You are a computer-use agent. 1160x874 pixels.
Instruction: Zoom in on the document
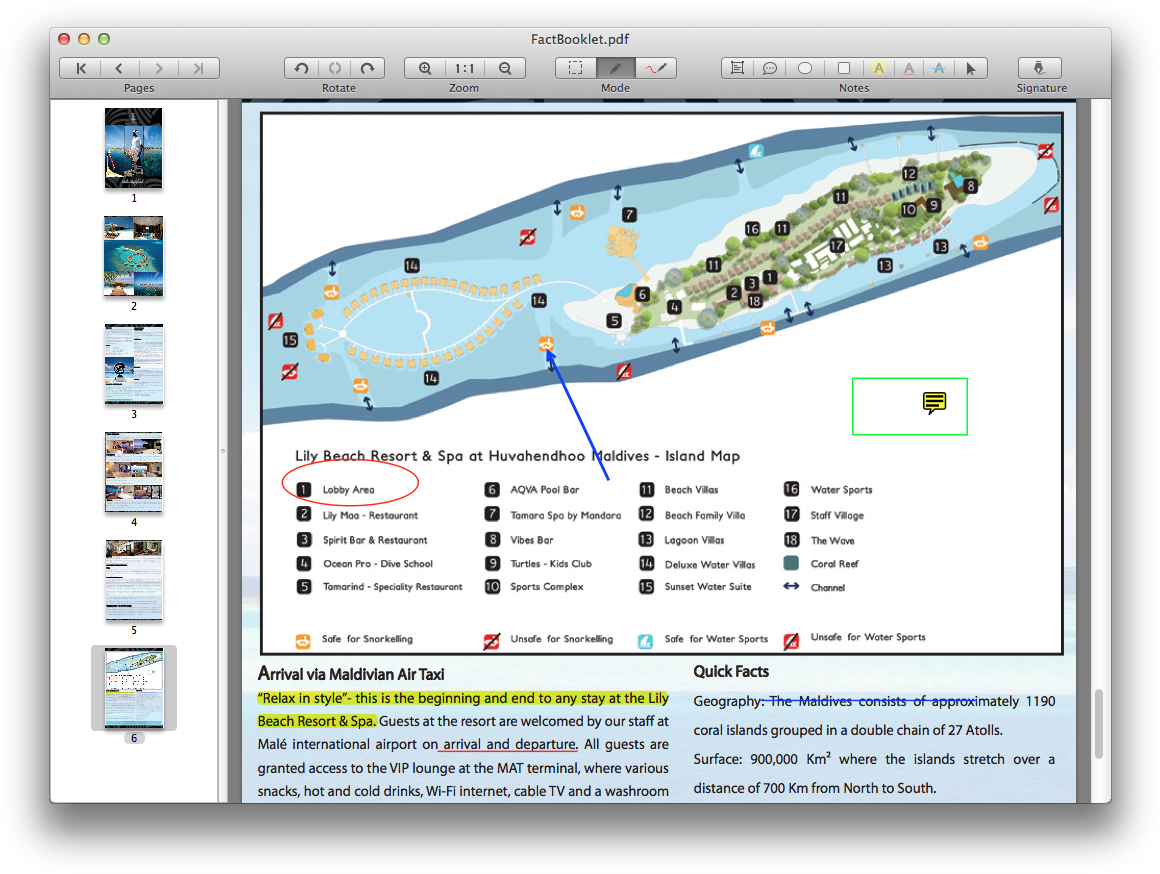(x=424, y=68)
